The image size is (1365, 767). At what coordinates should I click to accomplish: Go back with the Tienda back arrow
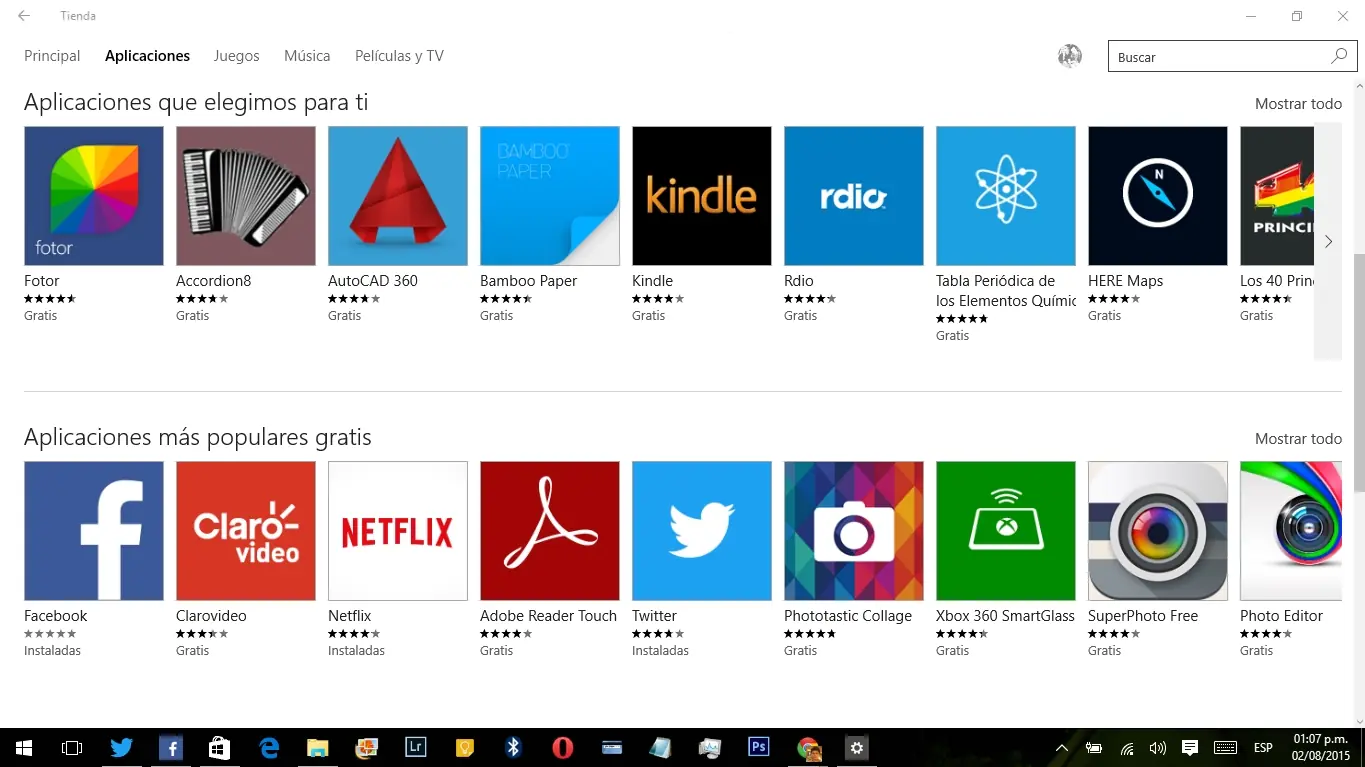click(x=24, y=16)
